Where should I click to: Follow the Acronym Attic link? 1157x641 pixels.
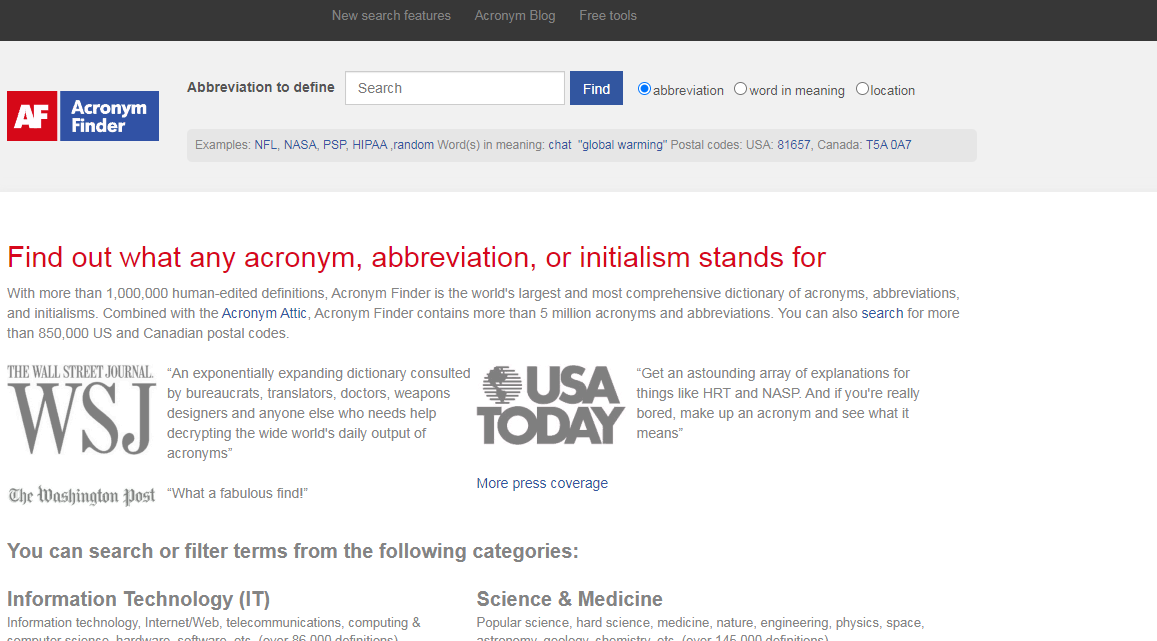[264, 313]
